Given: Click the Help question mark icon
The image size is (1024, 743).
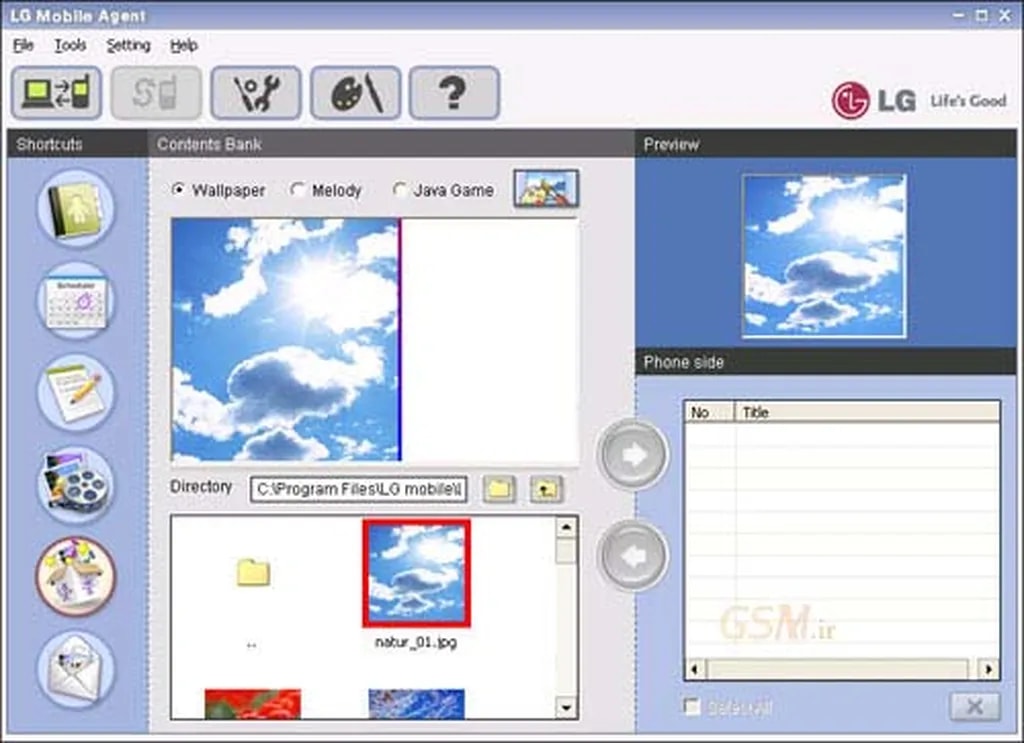Looking at the screenshot, I should click(455, 91).
